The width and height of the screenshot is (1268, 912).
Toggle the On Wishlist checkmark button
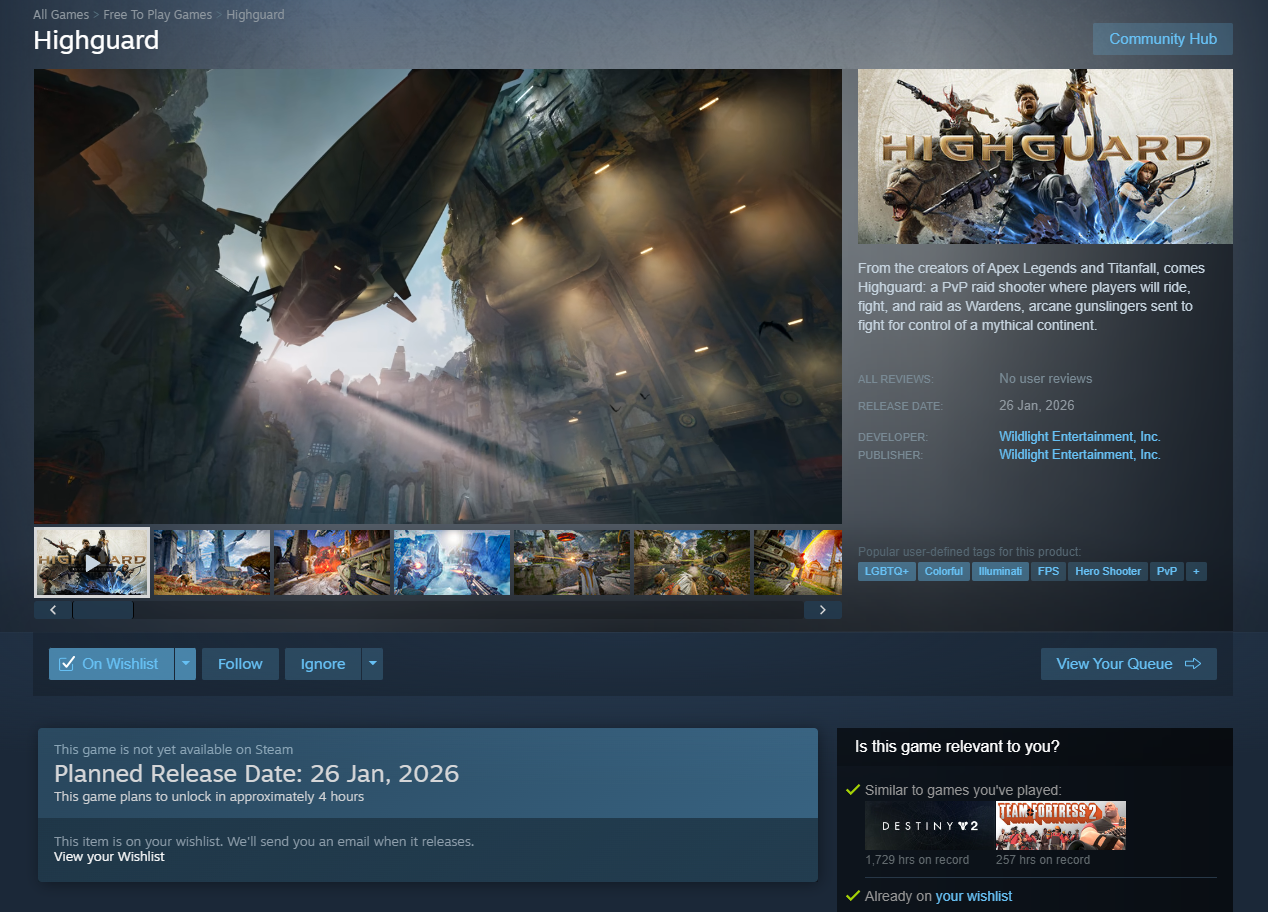(x=111, y=664)
